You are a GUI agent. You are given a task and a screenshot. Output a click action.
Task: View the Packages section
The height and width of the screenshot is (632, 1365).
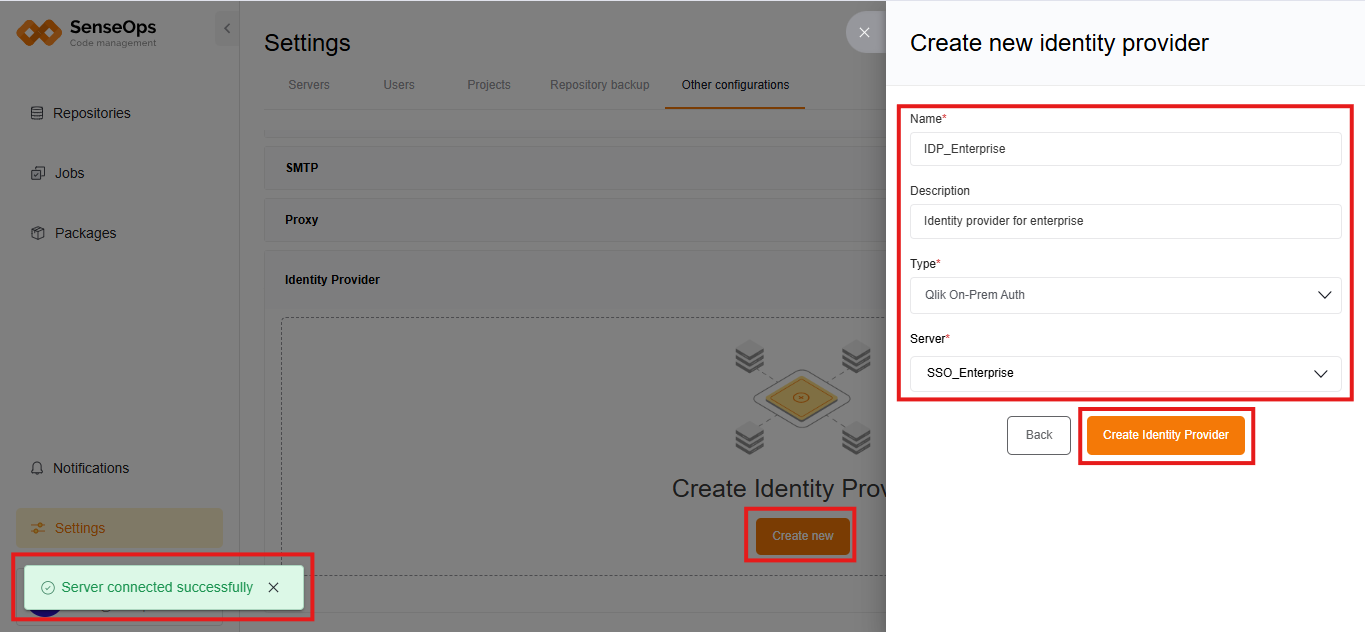pos(85,232)
